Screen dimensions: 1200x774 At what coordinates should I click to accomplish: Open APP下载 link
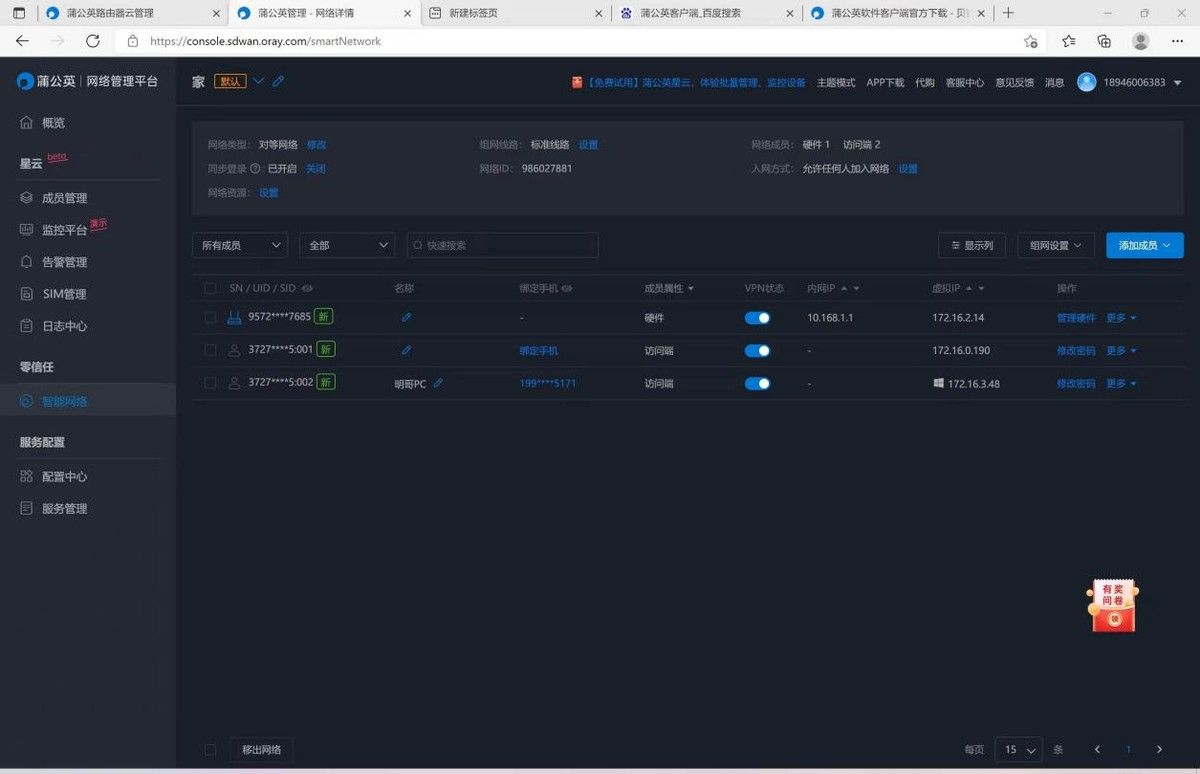pos(885,83)
